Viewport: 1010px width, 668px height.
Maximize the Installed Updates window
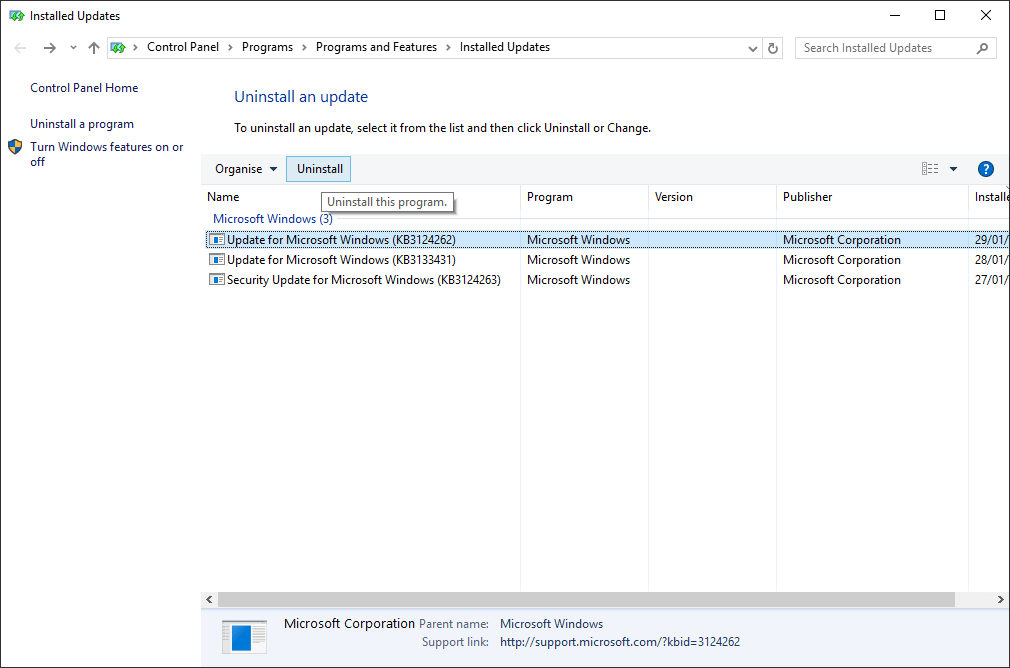point(940,15)
